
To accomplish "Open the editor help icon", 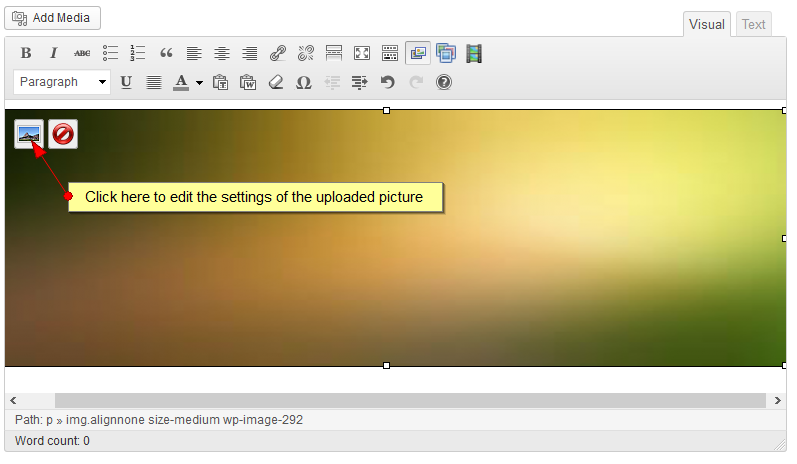I will (444, 82).
